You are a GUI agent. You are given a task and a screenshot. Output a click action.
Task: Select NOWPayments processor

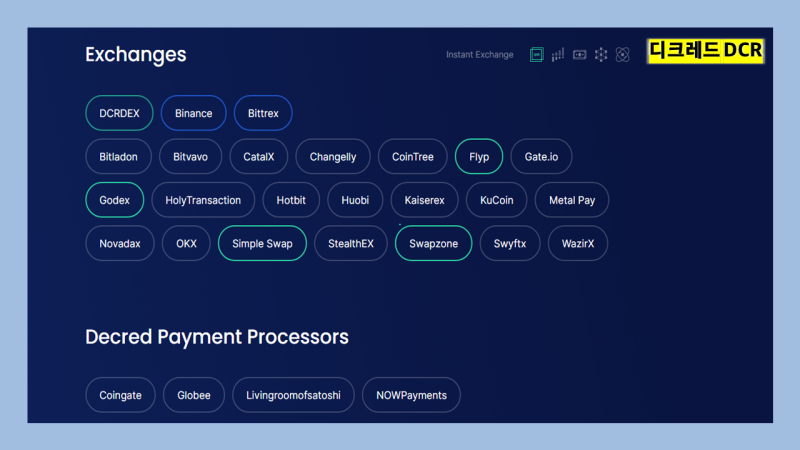point(411,395)
